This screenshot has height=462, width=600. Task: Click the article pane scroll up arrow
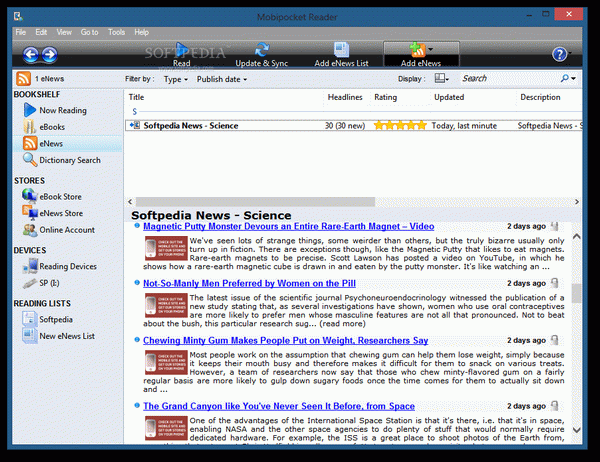[577, 237]
